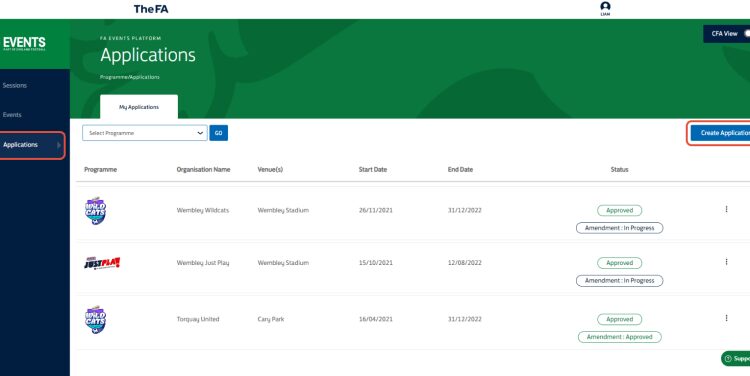Click the Wembley Just Play organisation name
Image resolution: width=750 pixels, height=376 pixels.
(x=203, y=263)
